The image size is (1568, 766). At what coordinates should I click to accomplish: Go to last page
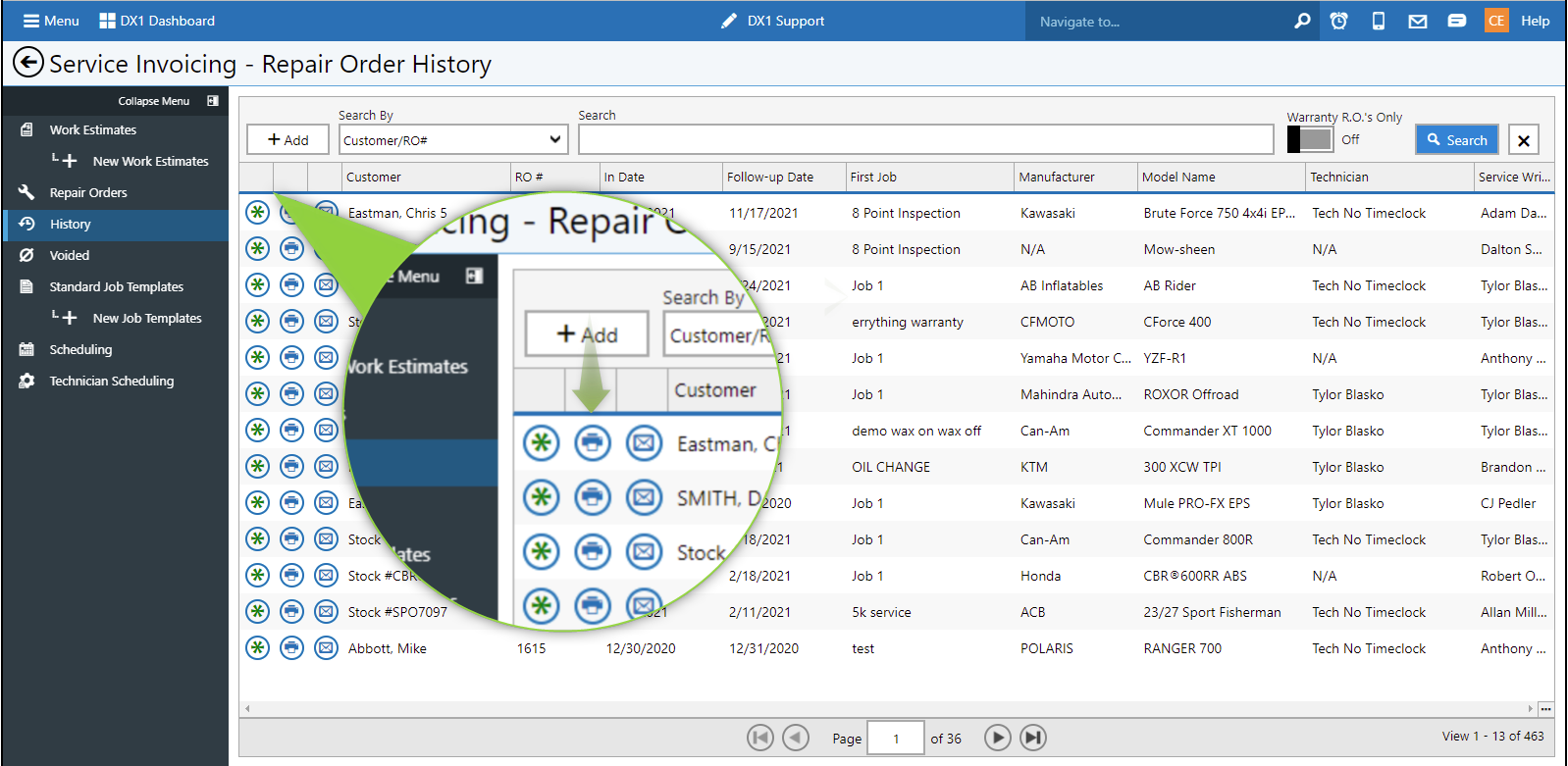1033,738
